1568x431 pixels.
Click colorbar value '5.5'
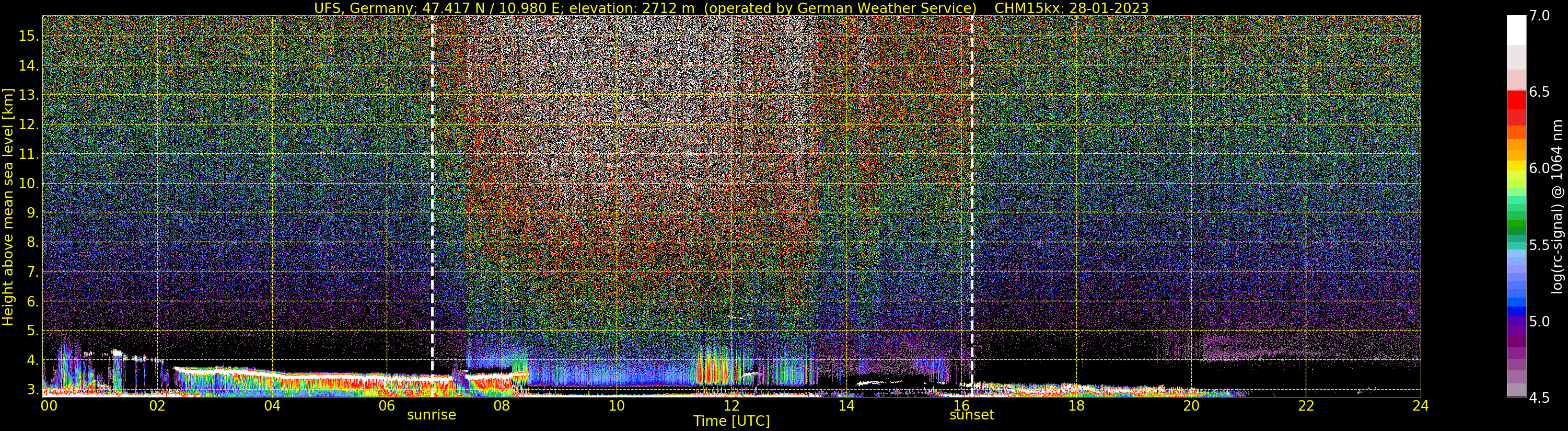click(x=1539, y=245)
